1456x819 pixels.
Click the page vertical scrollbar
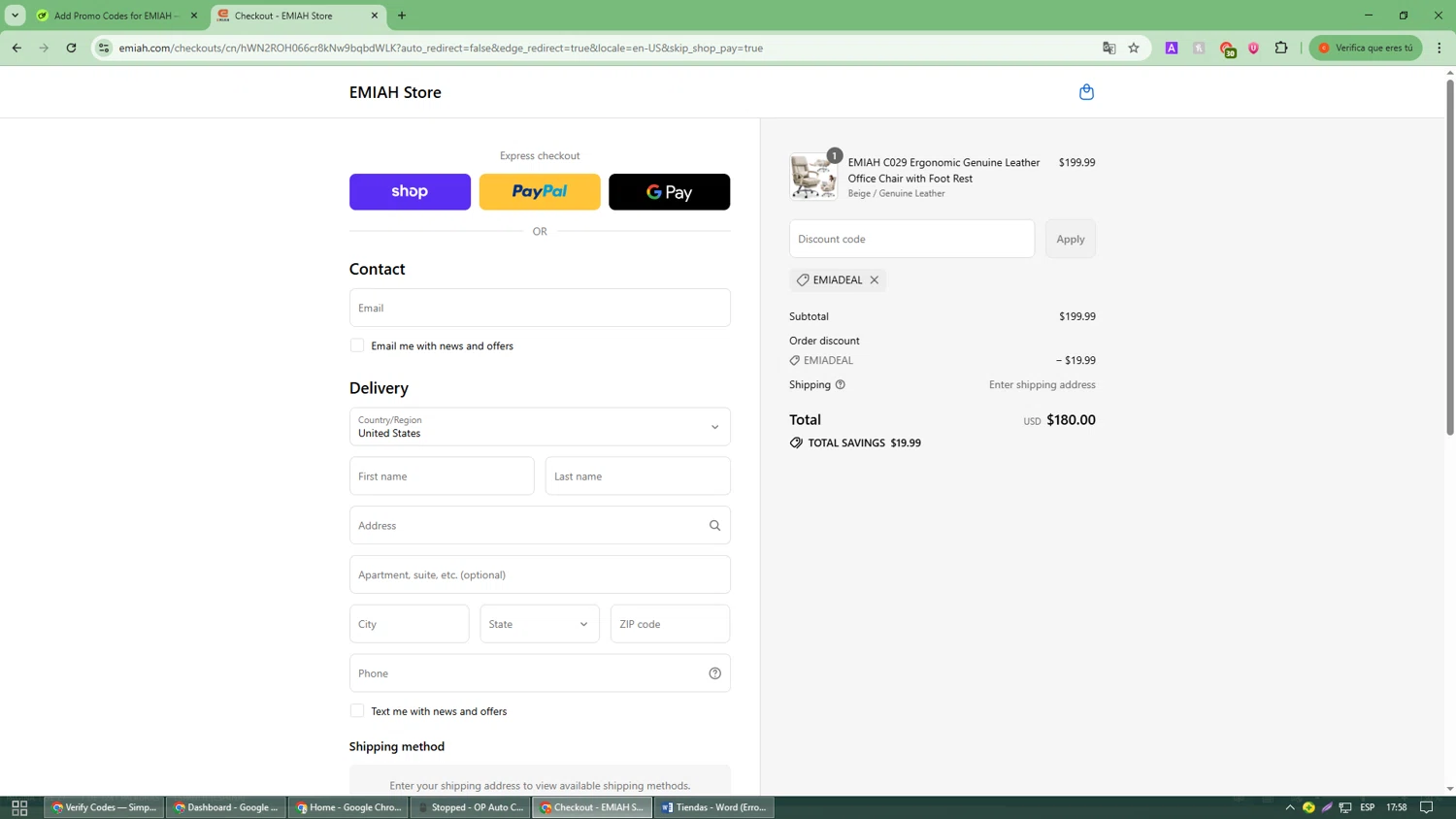[x=1450, y=257]
